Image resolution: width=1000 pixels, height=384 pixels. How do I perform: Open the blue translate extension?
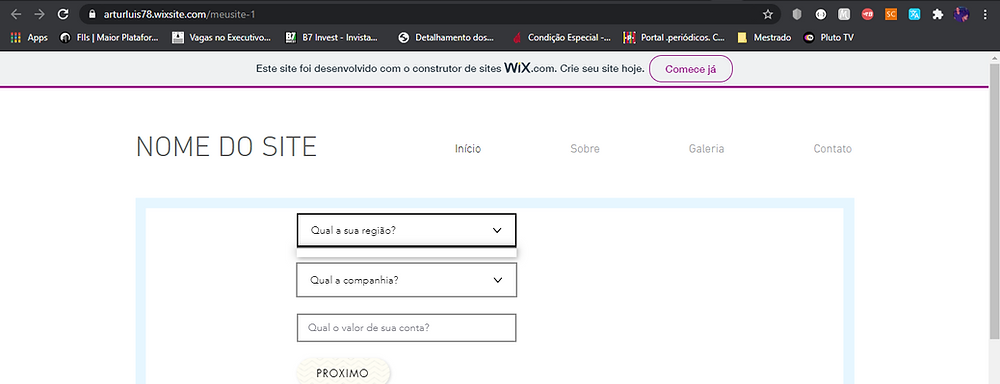coord(914,14)
